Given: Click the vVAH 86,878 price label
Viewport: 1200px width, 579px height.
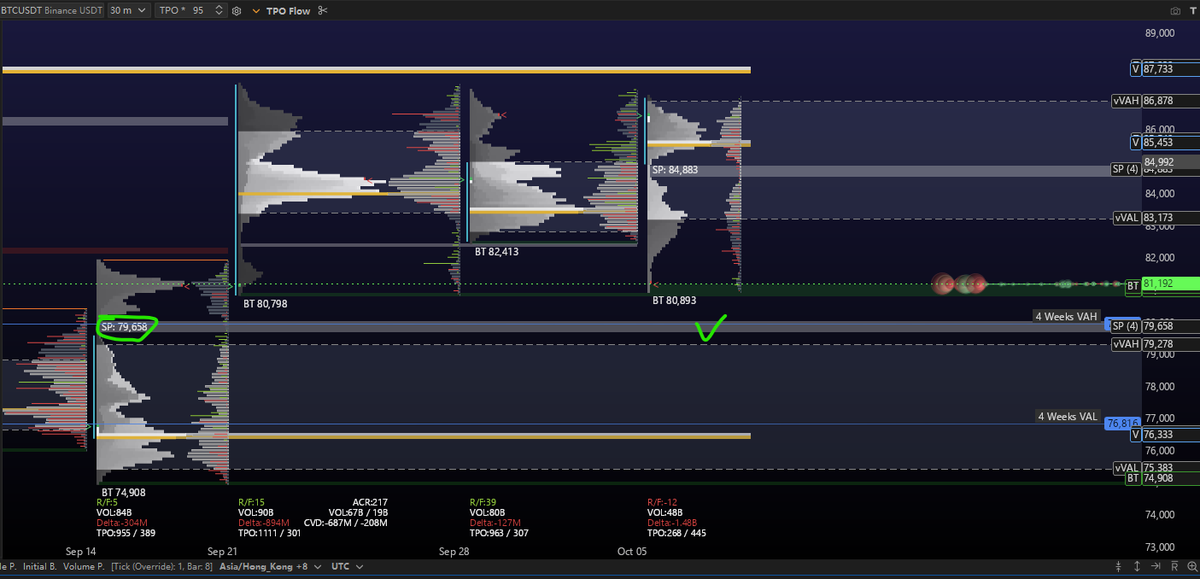Looking at the screenshot, I should [x=1154, y=101].
